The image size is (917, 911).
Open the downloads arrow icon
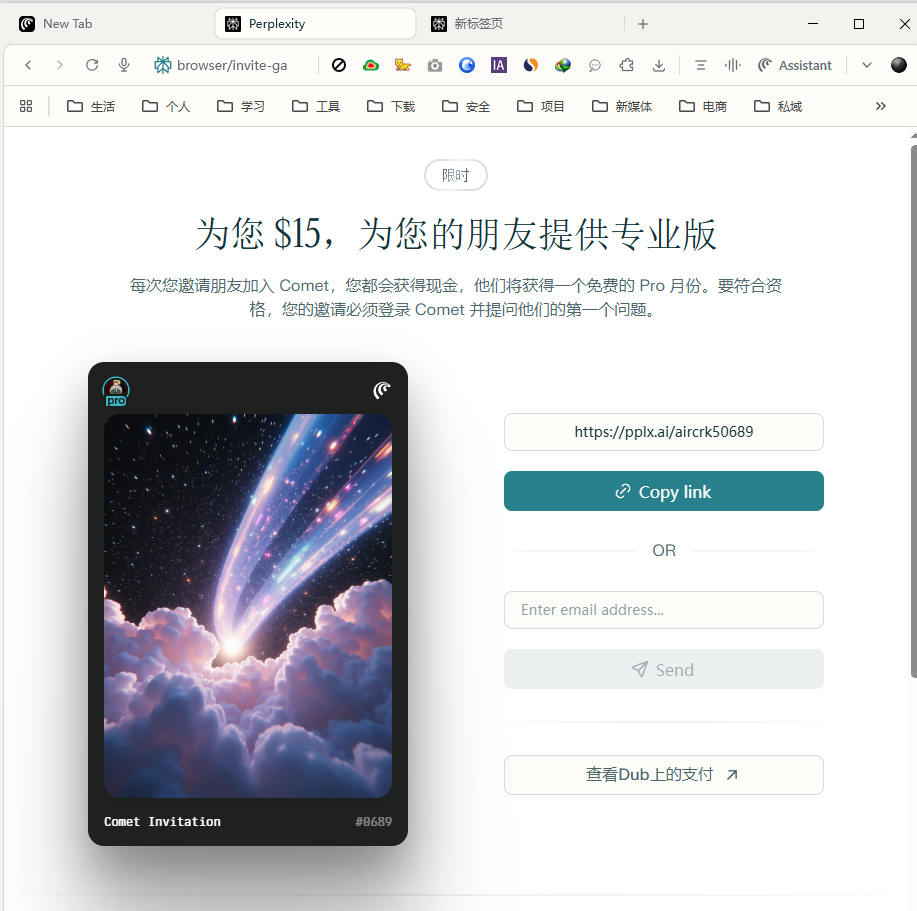tap(659, 65)
